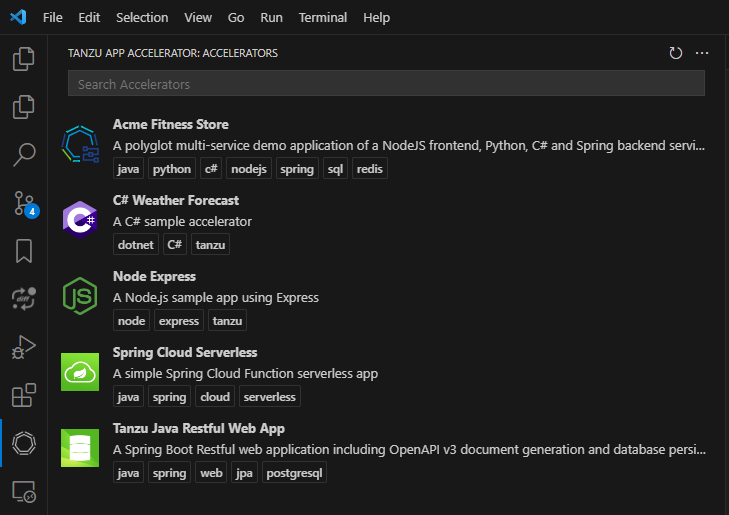This screenshot has height=515, width=729.
Task: Focus the Search Accelerators field
Action: pyautogui.click(x=386, y=83)
